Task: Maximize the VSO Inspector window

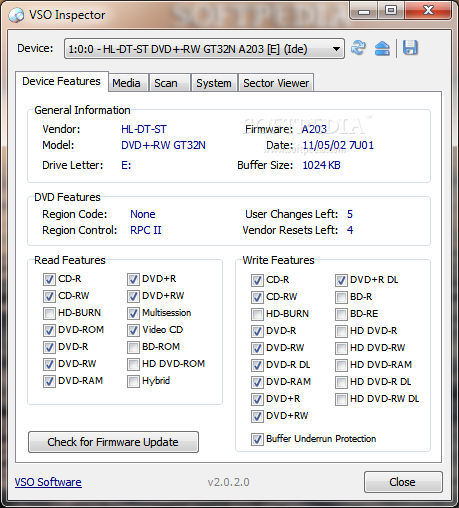Action: click(391, 11)
